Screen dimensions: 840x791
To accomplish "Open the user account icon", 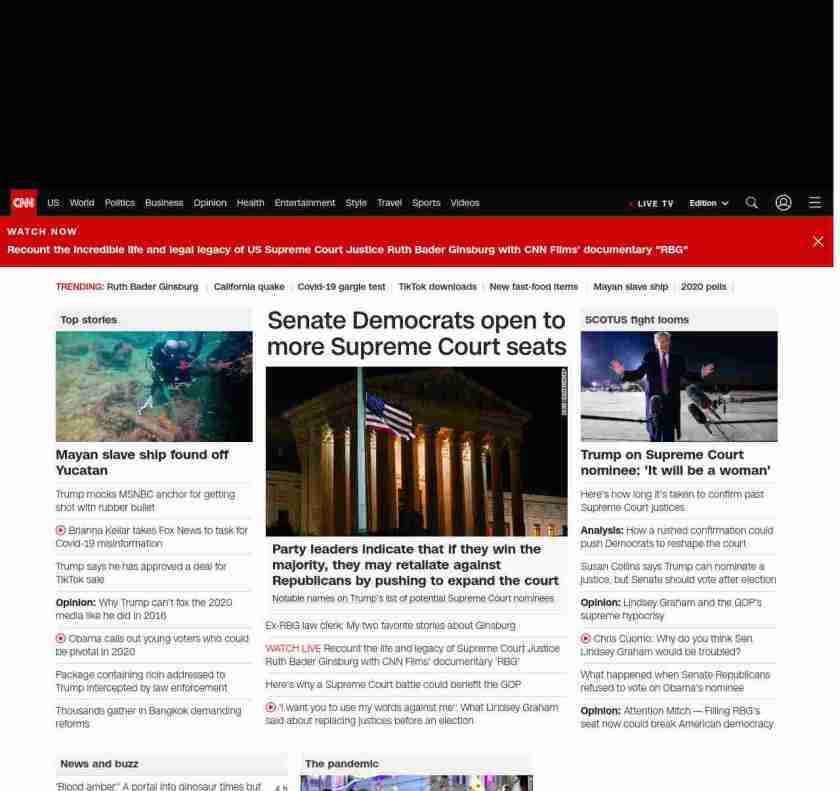I will coord(783,203).
